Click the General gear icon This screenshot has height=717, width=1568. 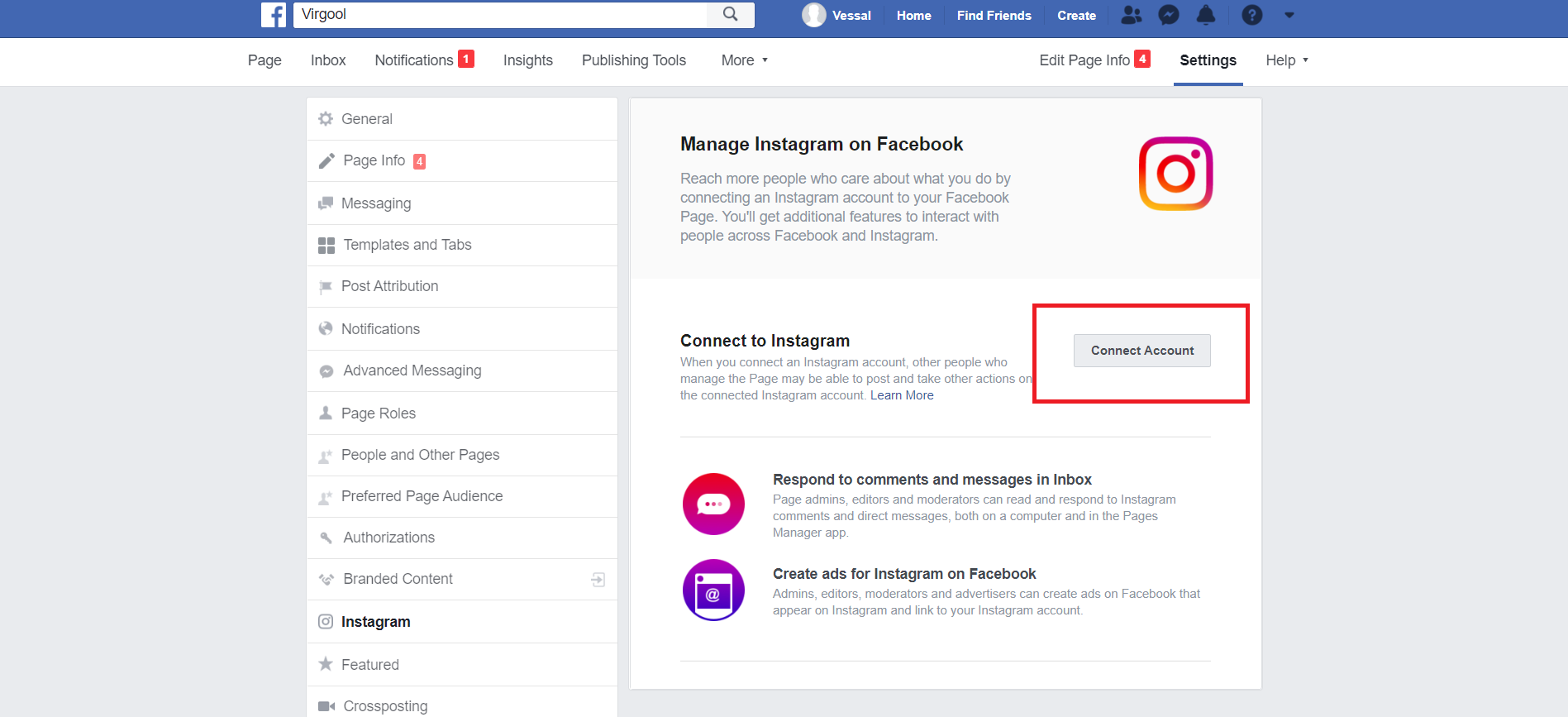click(x=326, y=119)
